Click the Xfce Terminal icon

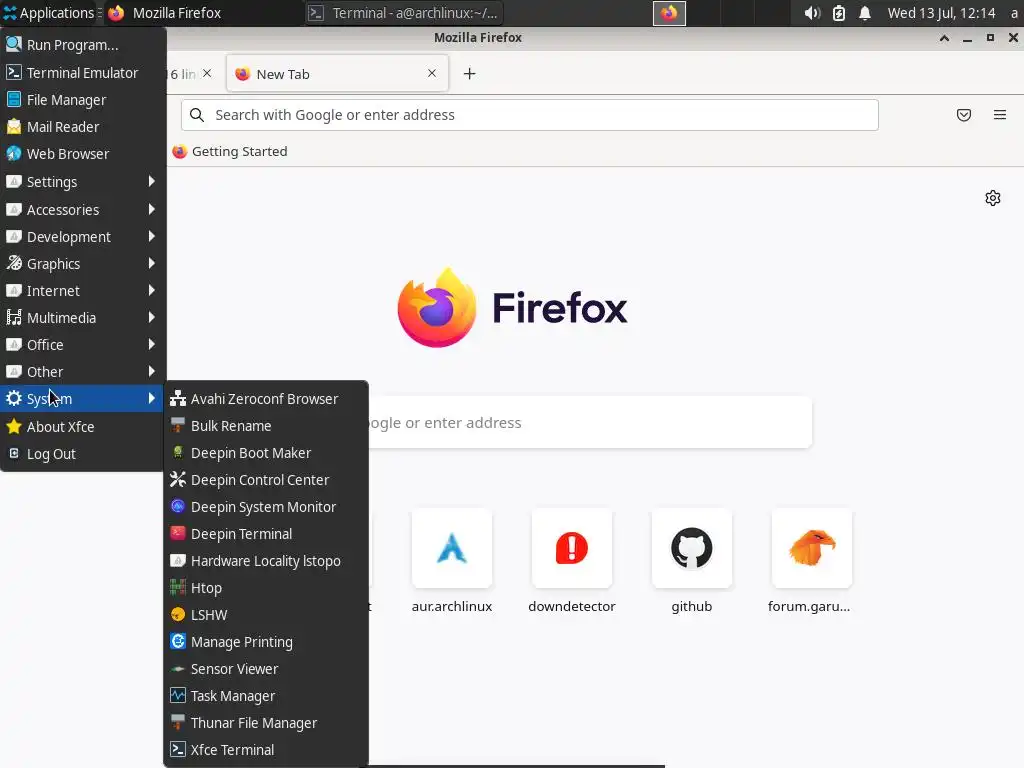tap(178, 750)
